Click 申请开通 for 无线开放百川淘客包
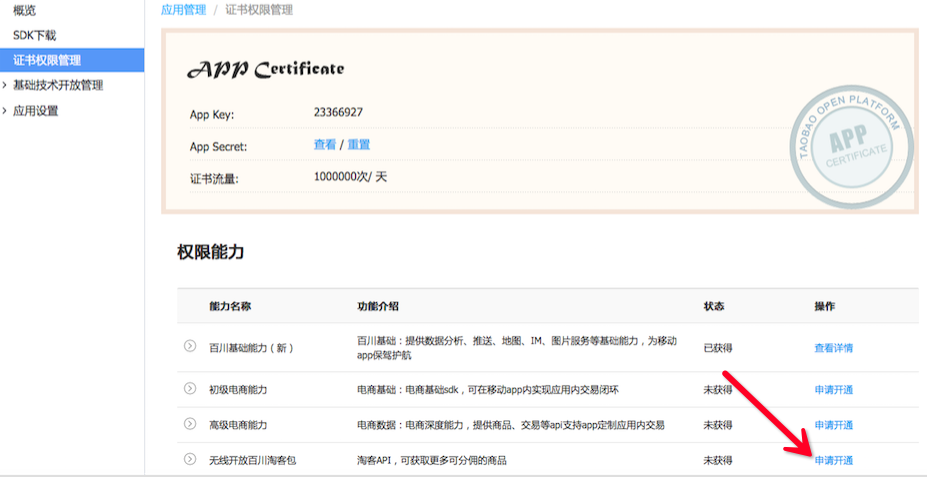The width and height of the screenshot is (927, 477). (x=834, y=460)
